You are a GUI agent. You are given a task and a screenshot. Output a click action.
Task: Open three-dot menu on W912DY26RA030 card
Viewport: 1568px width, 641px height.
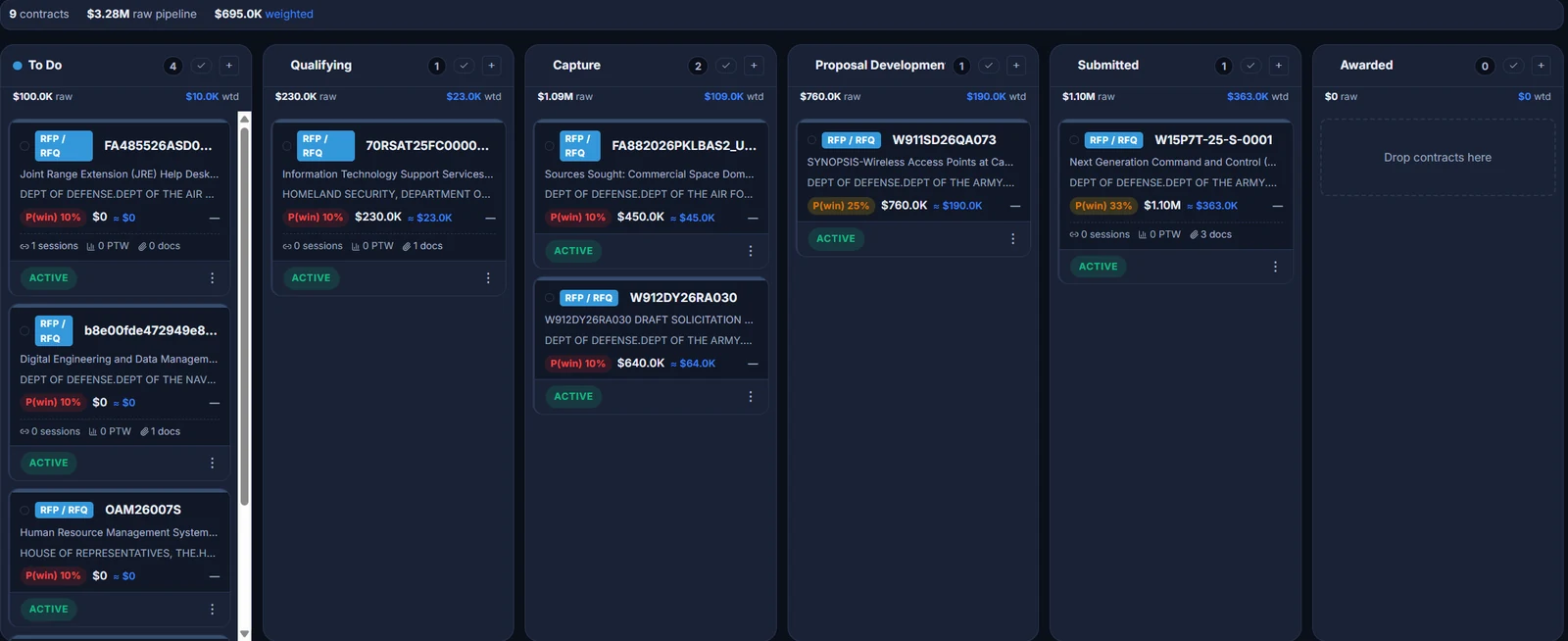(751, 397)
